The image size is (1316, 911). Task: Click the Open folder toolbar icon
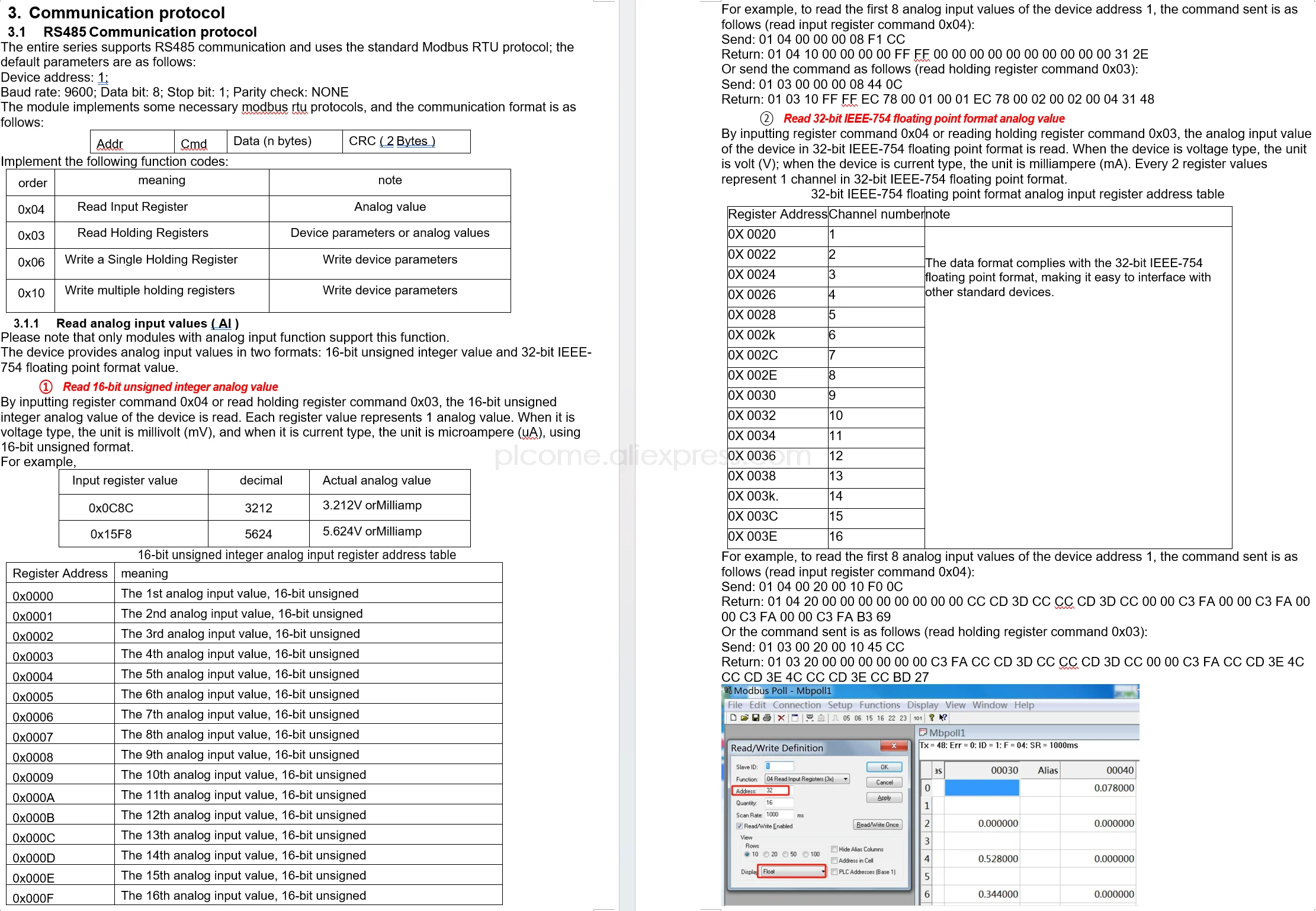click(x=744, y=718)
